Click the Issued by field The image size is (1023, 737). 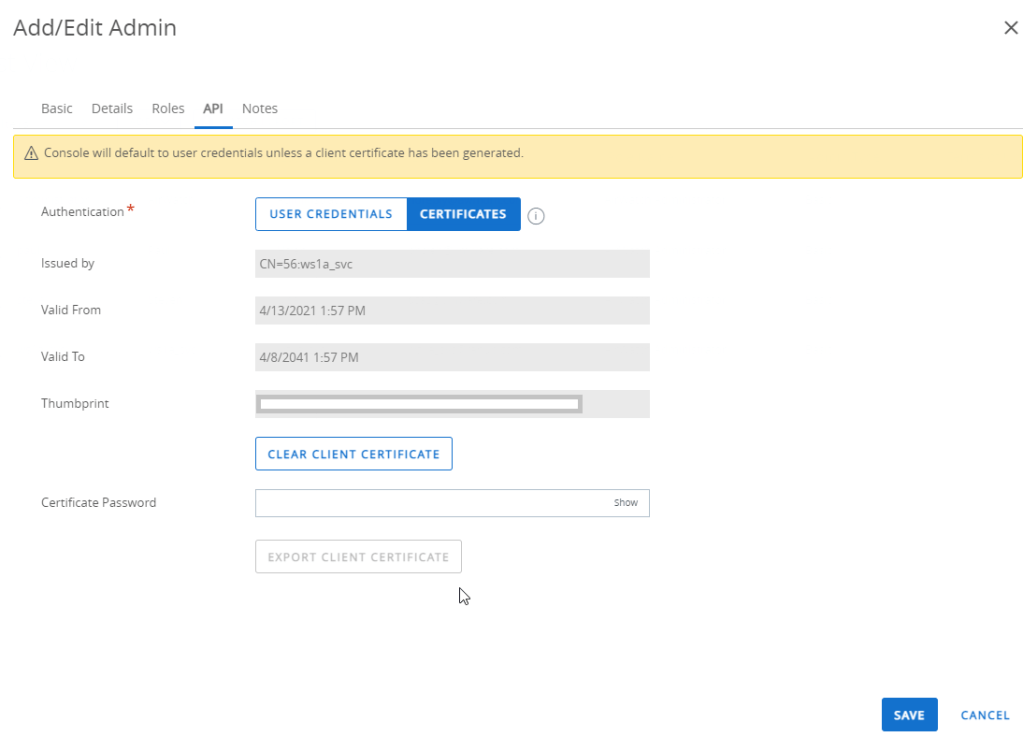[x=452, y=264]
